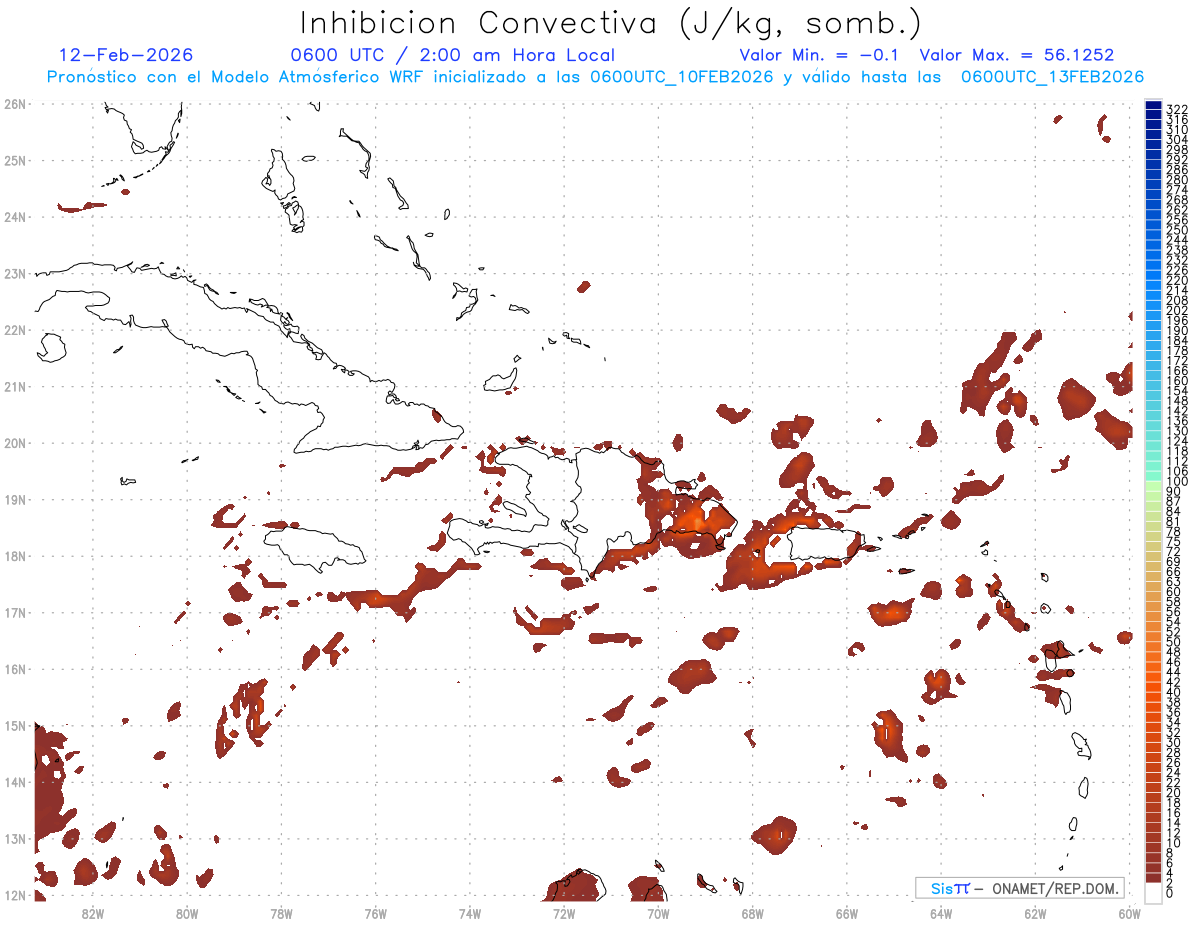Image resolution: width=1200 pixels, height=927 pixels.
Task: Click the colorbar value label "0"
Action: click(1171, 893)
